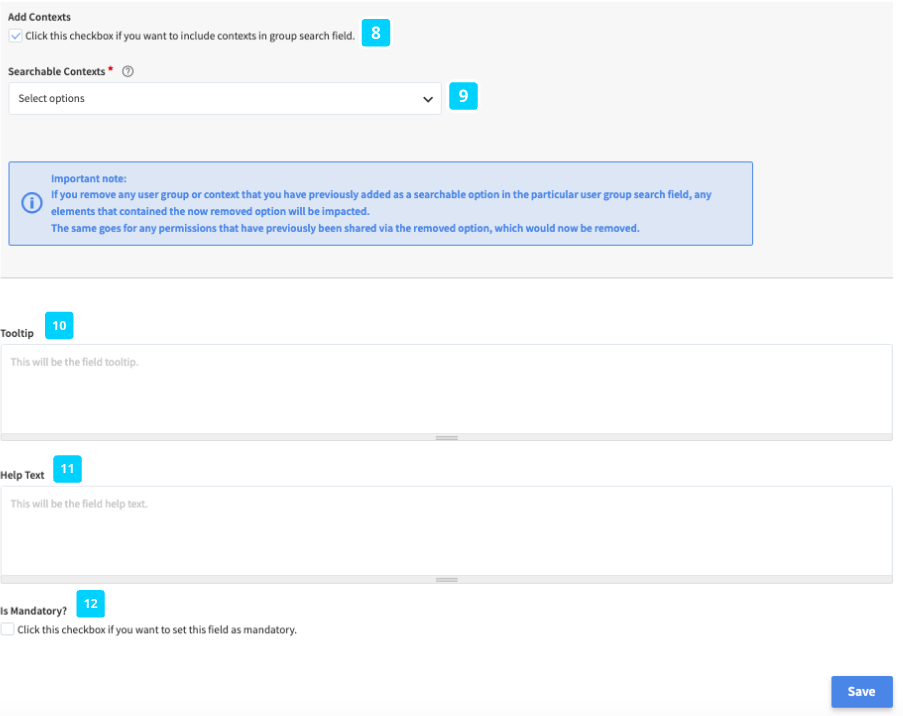Click the number 8 annotation badge

point(375,33)
